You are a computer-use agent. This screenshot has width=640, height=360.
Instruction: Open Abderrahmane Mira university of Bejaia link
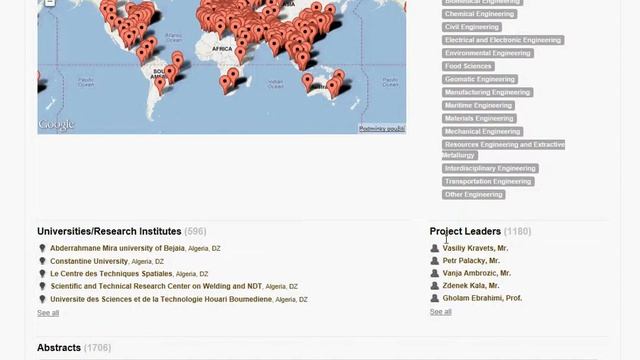click(117, 248)
